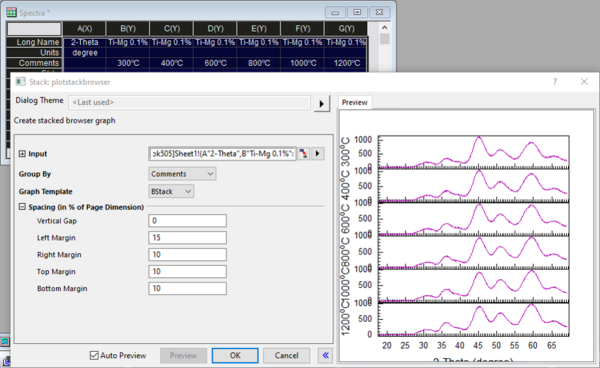Click the Units row label
600x368 pixels.
click(x=34, y=52)
